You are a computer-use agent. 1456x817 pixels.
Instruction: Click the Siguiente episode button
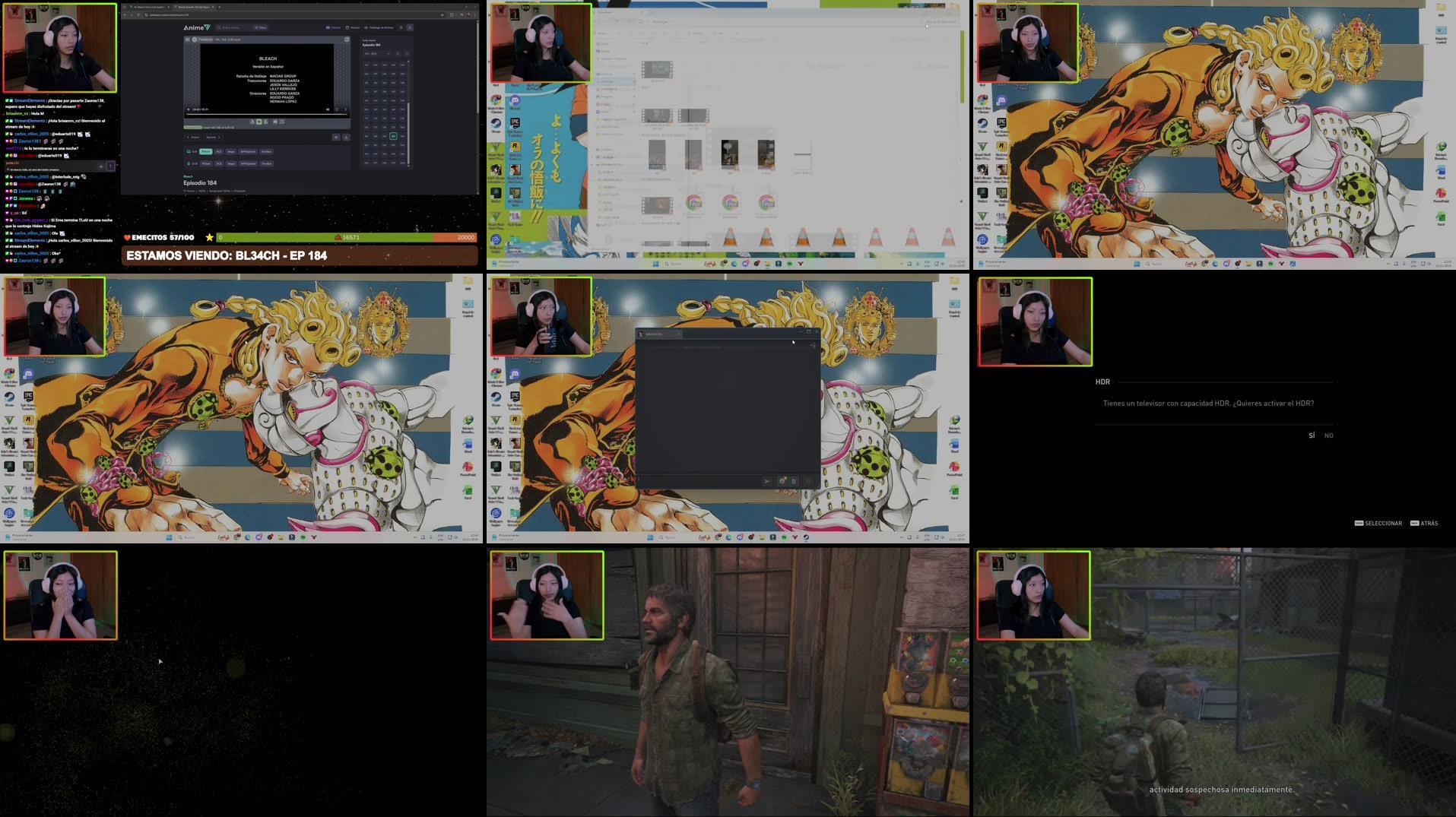tap(214, 137)
